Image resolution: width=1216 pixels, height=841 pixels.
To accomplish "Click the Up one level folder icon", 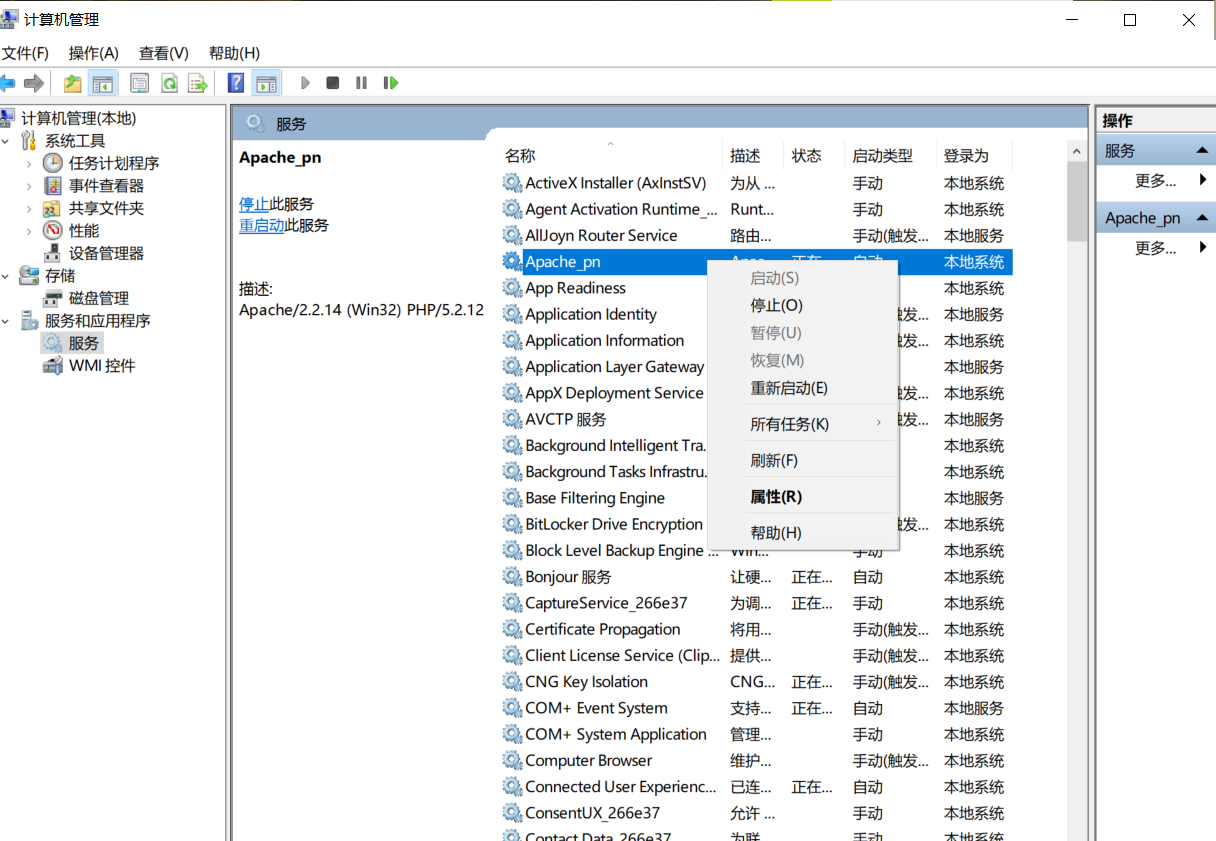I will (x=72, y=83).
